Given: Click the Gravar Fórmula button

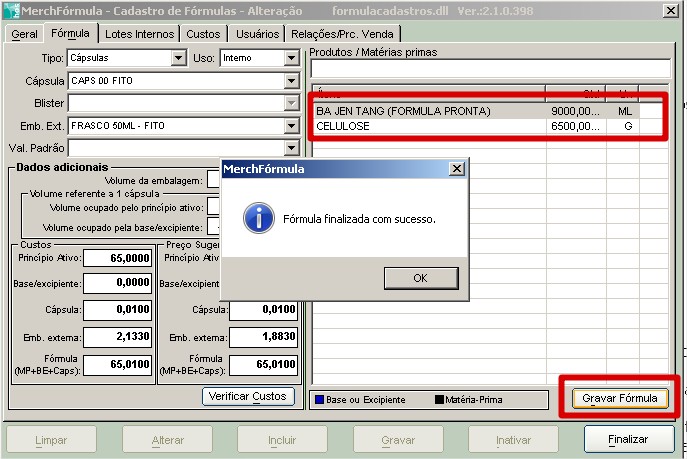Looking at the screenshot, I should point(620,398).
